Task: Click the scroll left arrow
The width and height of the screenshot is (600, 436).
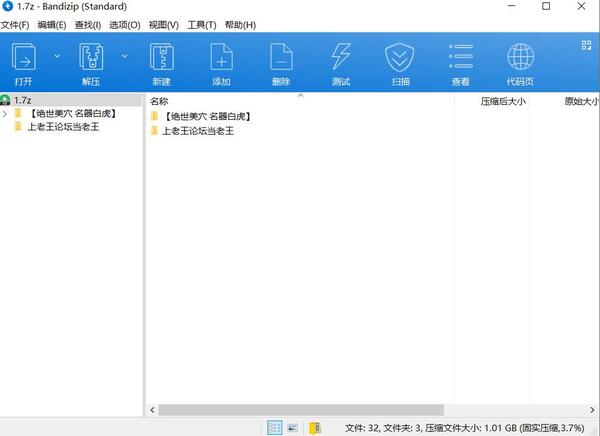Action: (152, 410)
